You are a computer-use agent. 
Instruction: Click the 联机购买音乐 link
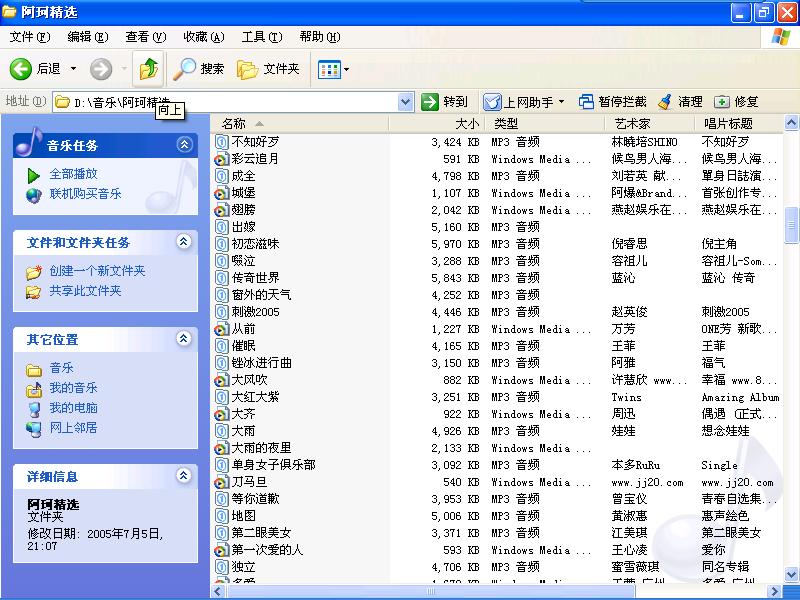(85, 193)
